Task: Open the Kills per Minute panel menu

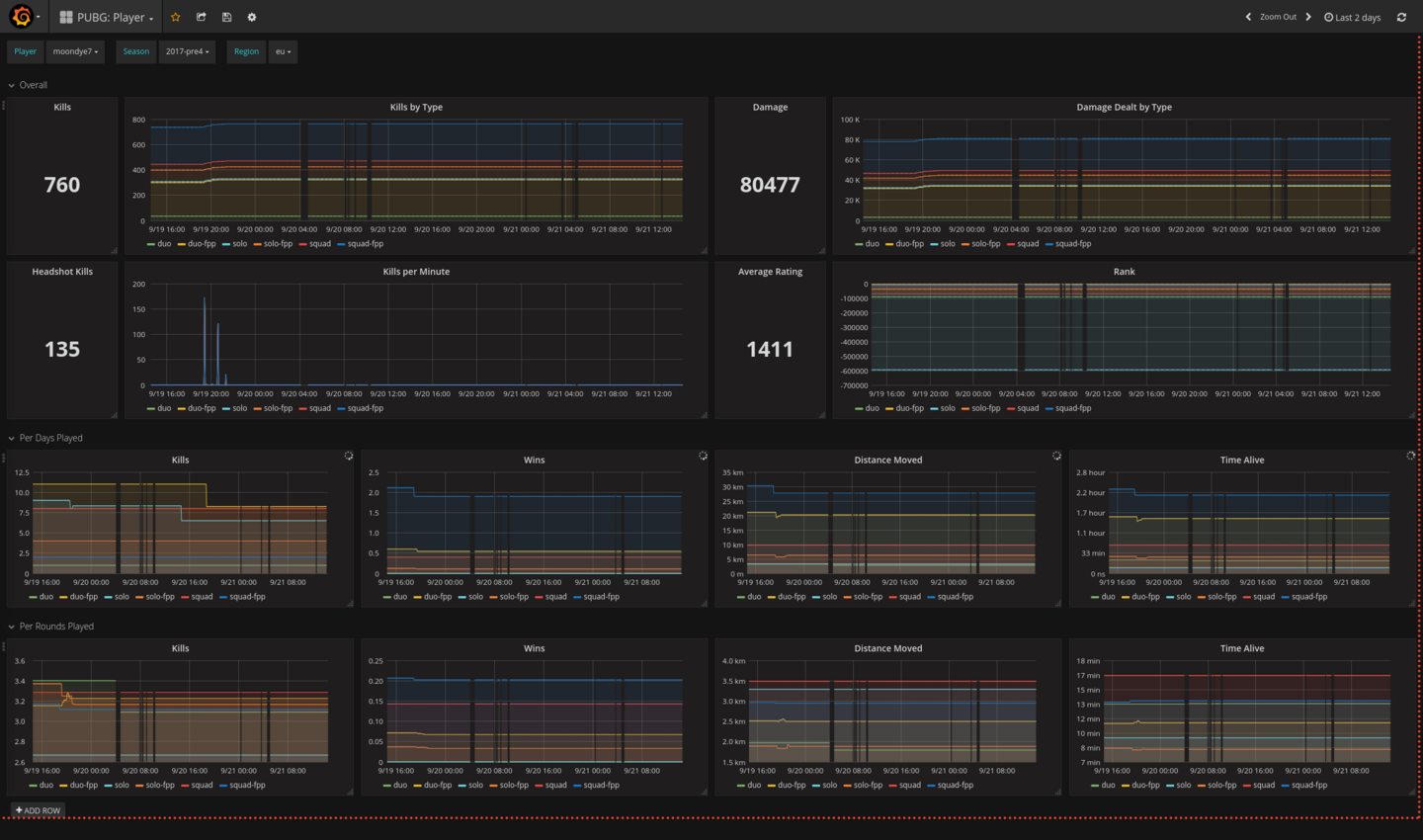Action: click(x=416, y=272)
